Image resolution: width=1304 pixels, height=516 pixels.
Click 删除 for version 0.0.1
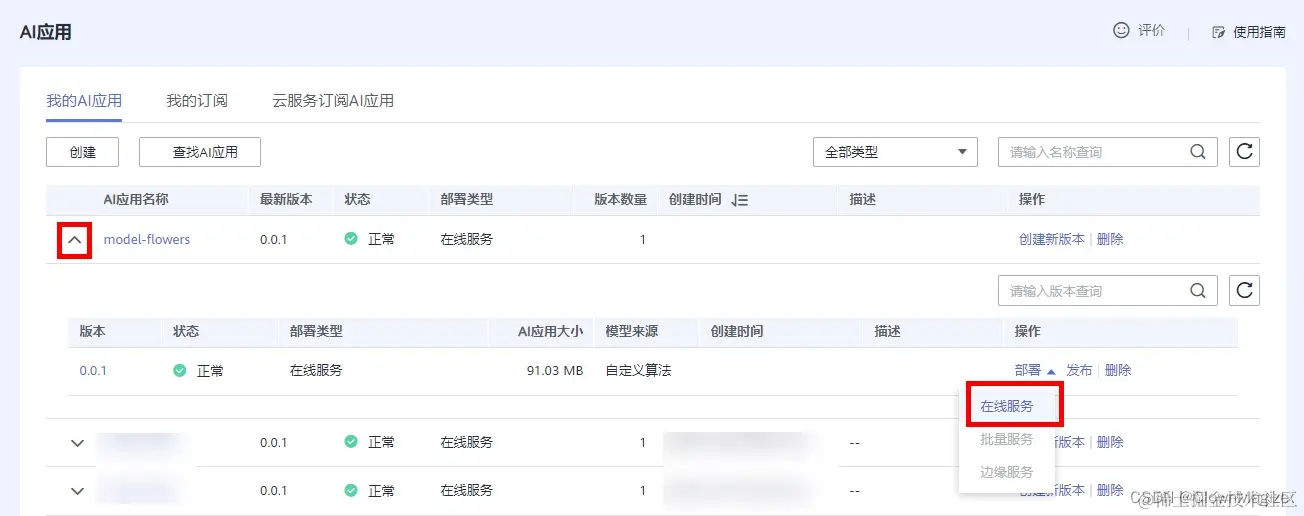(x=1118, y=370)
